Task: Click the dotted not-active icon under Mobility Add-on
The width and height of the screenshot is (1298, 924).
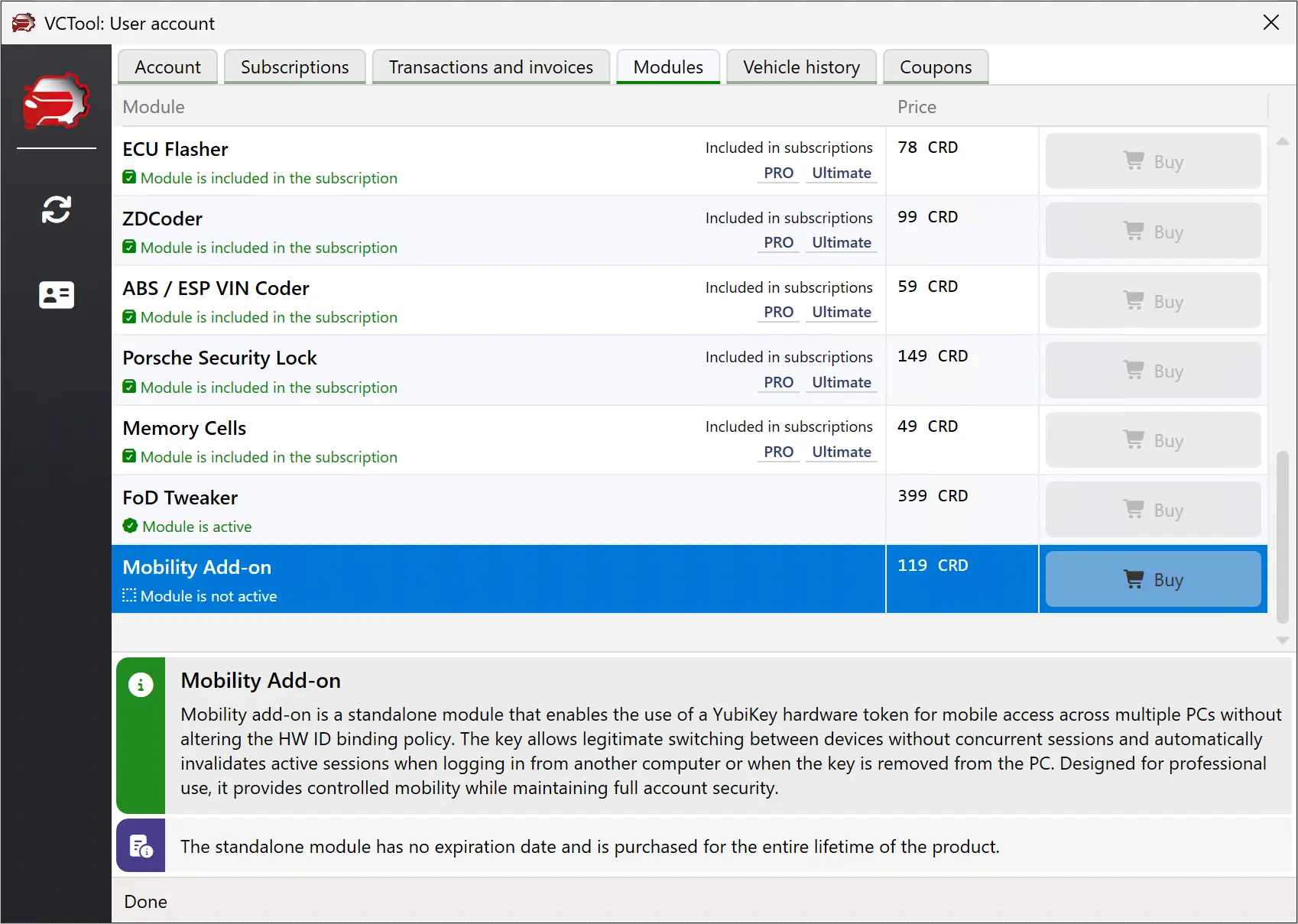Action: 129,595
